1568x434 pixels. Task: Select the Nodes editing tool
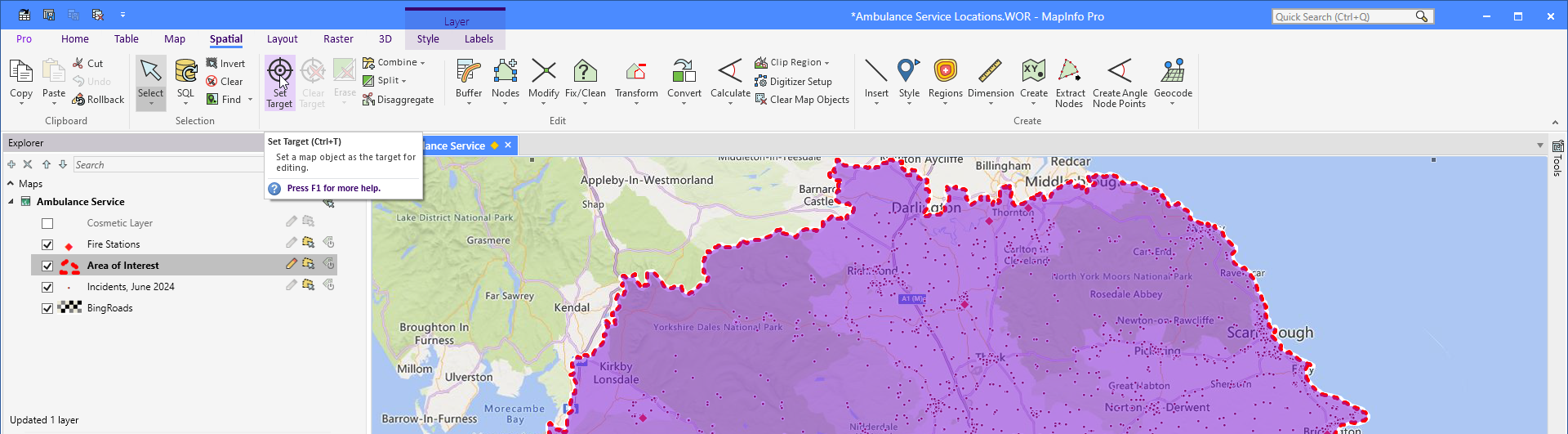click(x=505, y=72)
